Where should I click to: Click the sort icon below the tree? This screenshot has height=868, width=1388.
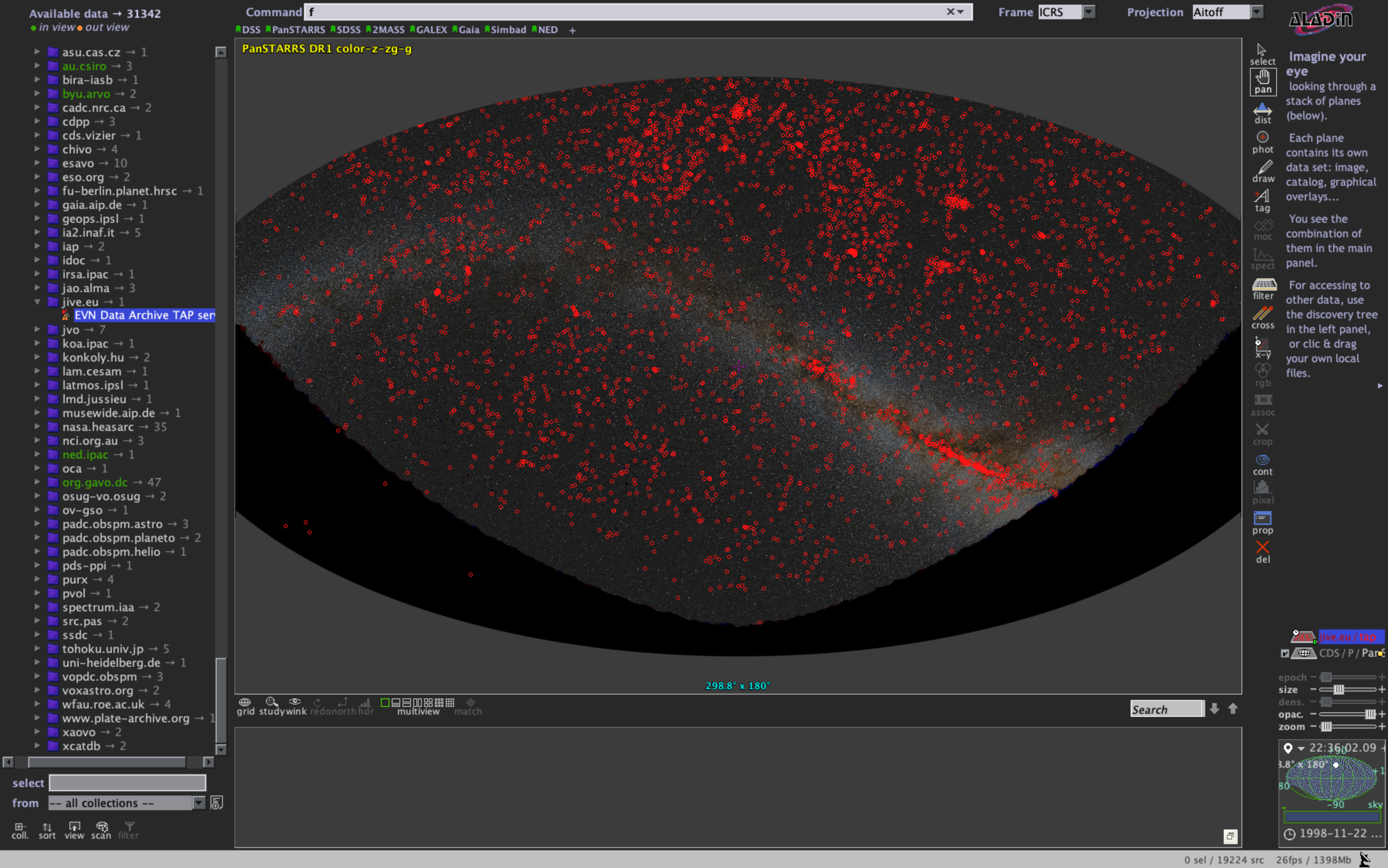(47, 830)
